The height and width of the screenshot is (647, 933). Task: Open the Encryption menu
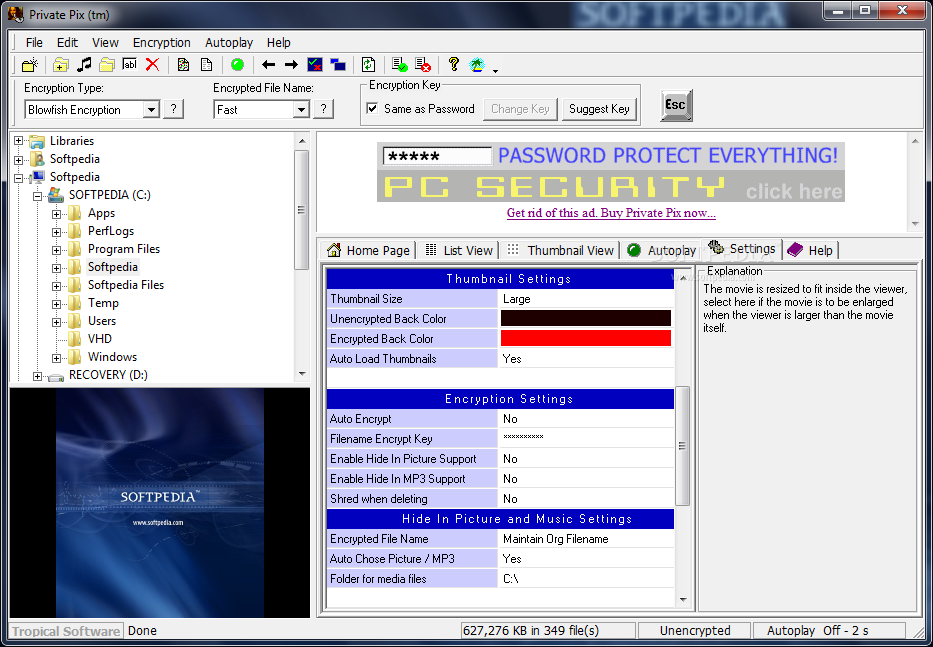pyautogui.click(x=161, y=42)
